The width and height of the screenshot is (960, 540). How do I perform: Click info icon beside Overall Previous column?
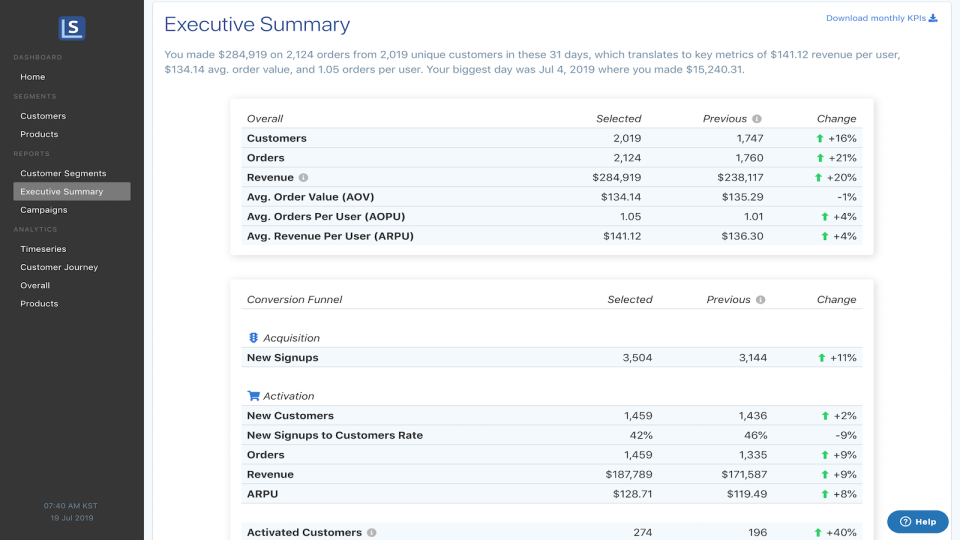pos(757,119)
